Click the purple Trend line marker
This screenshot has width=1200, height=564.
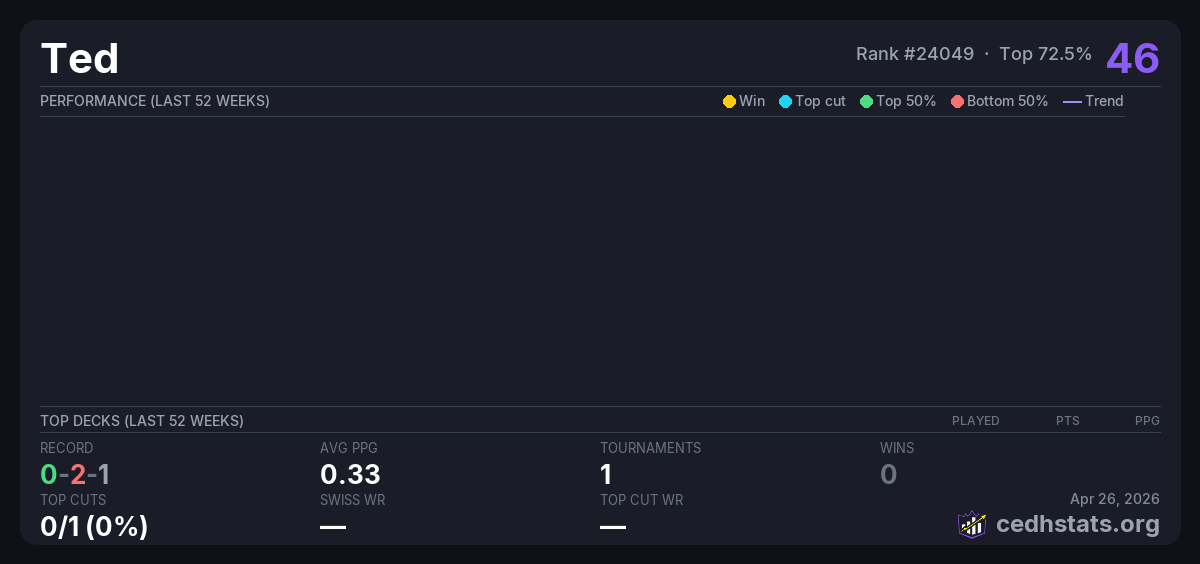click(x=1072, y=101)
